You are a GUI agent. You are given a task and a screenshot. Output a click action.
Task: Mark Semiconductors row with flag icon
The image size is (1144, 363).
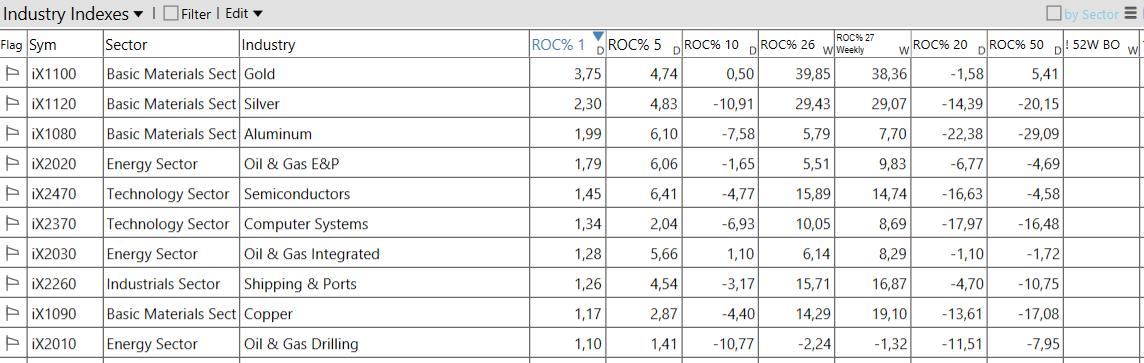pyautogui.click(x=12, y=193)
